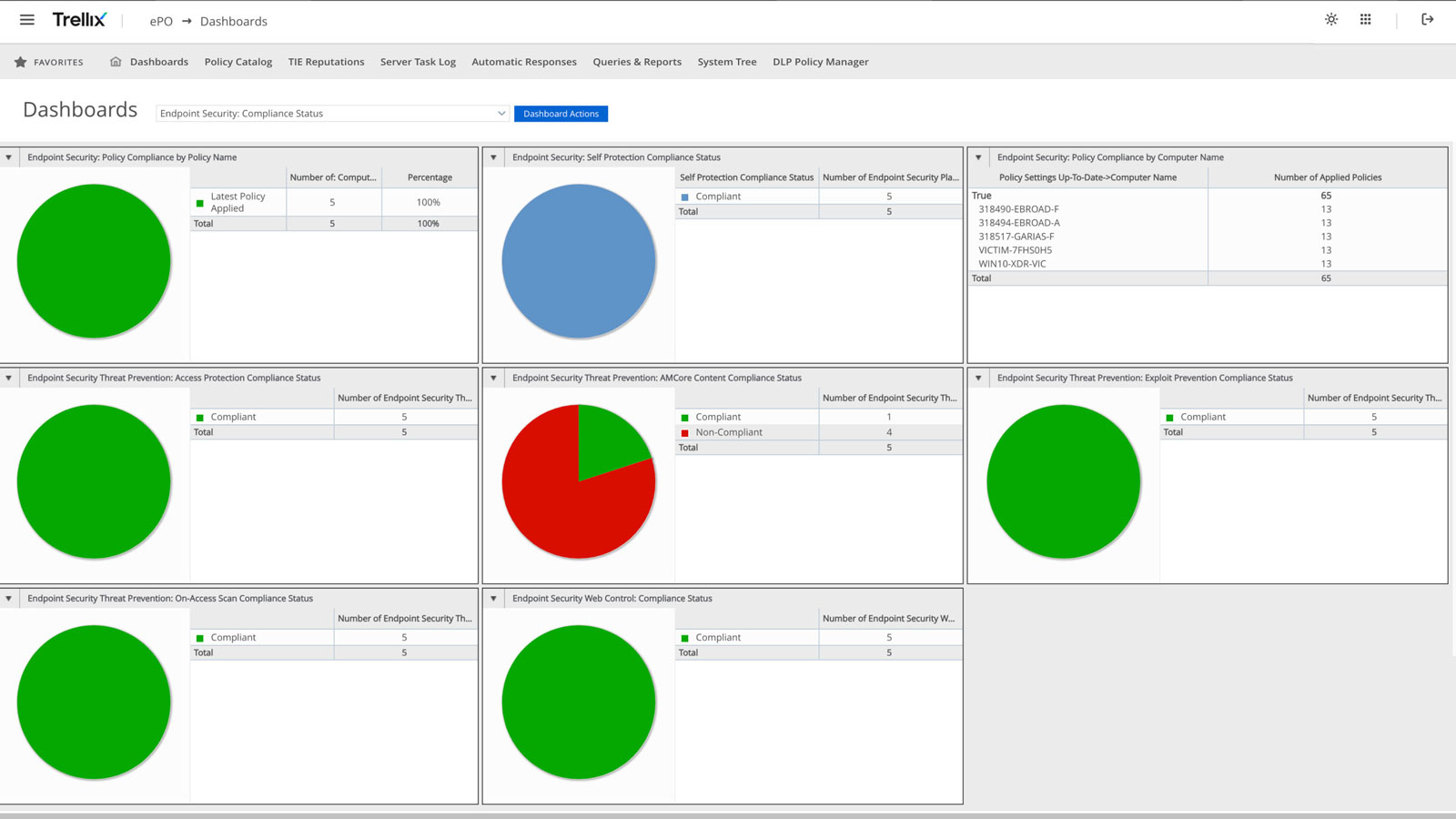1456x819 pixels.
Task: Open the hamburger main menu
Action: (27, 19)
